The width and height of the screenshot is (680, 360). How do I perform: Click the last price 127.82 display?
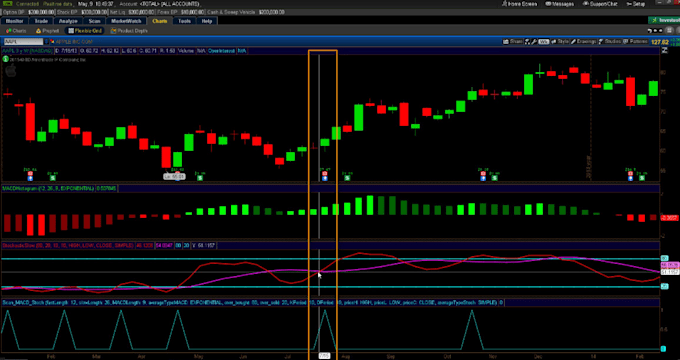659,42
